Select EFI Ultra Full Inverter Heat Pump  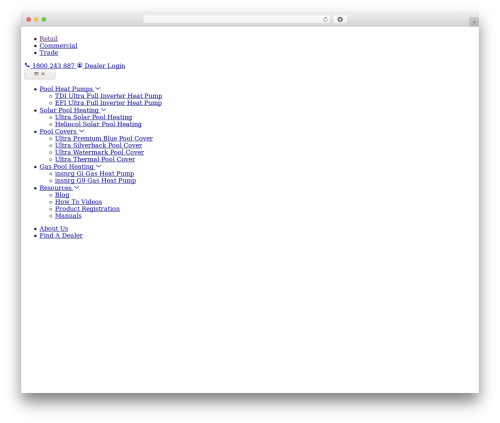[x=108, y=103]
